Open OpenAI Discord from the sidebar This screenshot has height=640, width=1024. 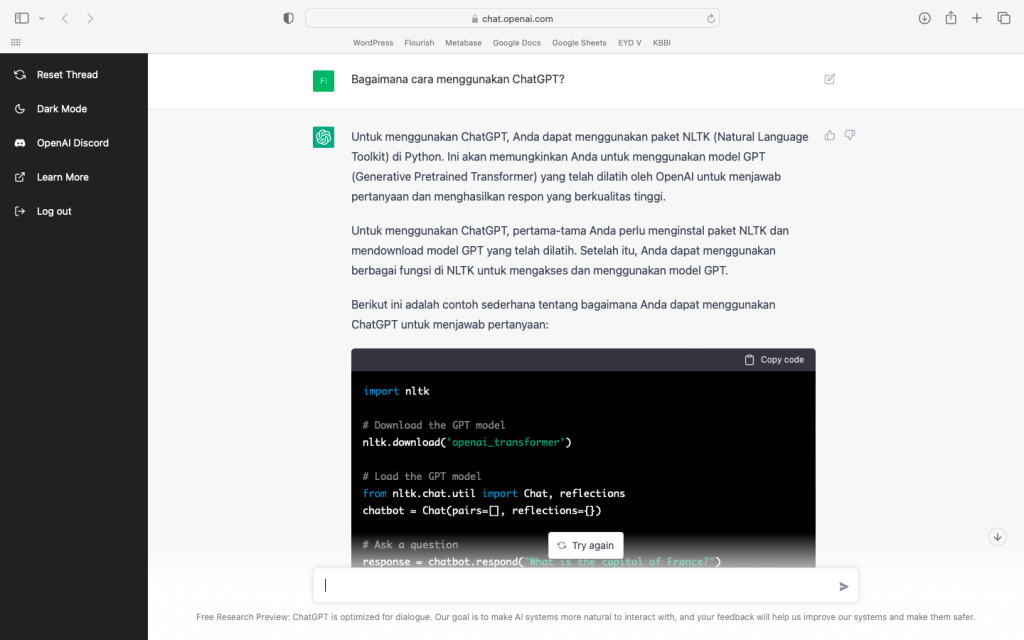[x=70, y=142]
